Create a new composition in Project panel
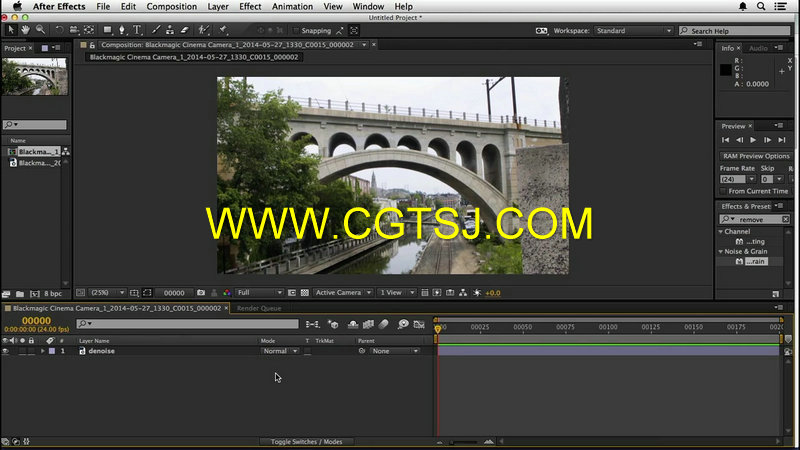800x450 pixels. pos(34,294)
